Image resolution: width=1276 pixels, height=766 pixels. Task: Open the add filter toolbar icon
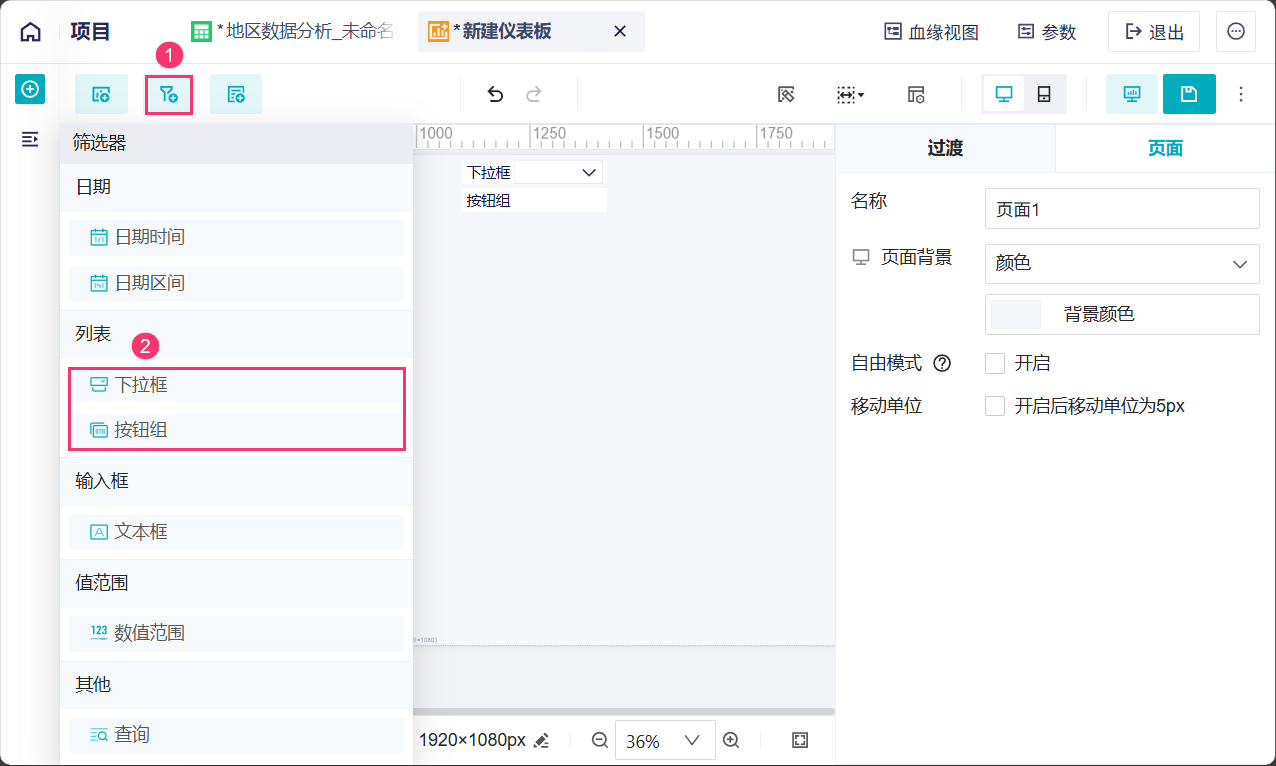click(x=168, y=94)
